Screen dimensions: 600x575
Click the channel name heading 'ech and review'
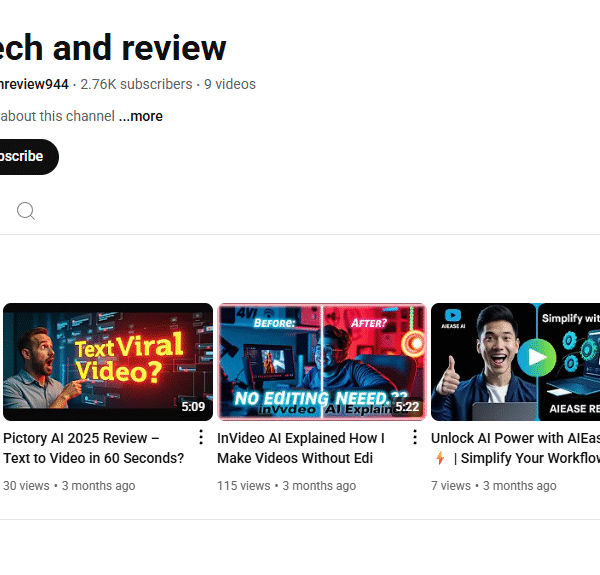[x=113, y=48]
